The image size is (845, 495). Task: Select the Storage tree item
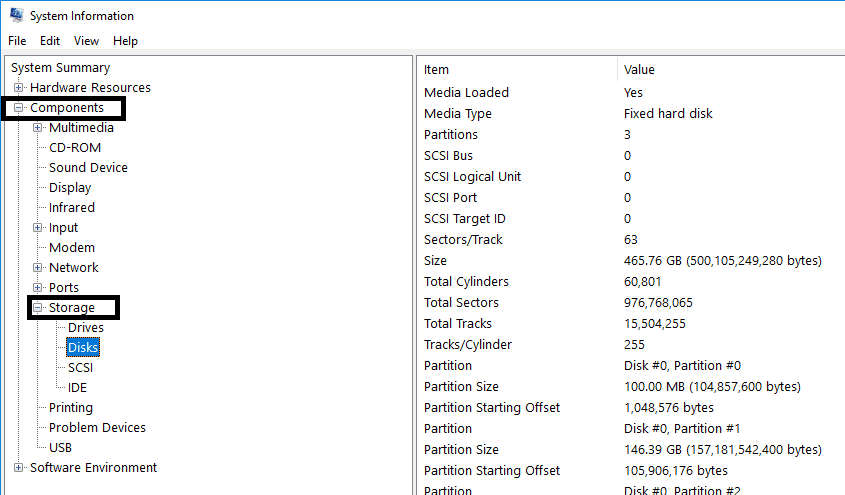[72, 308]
